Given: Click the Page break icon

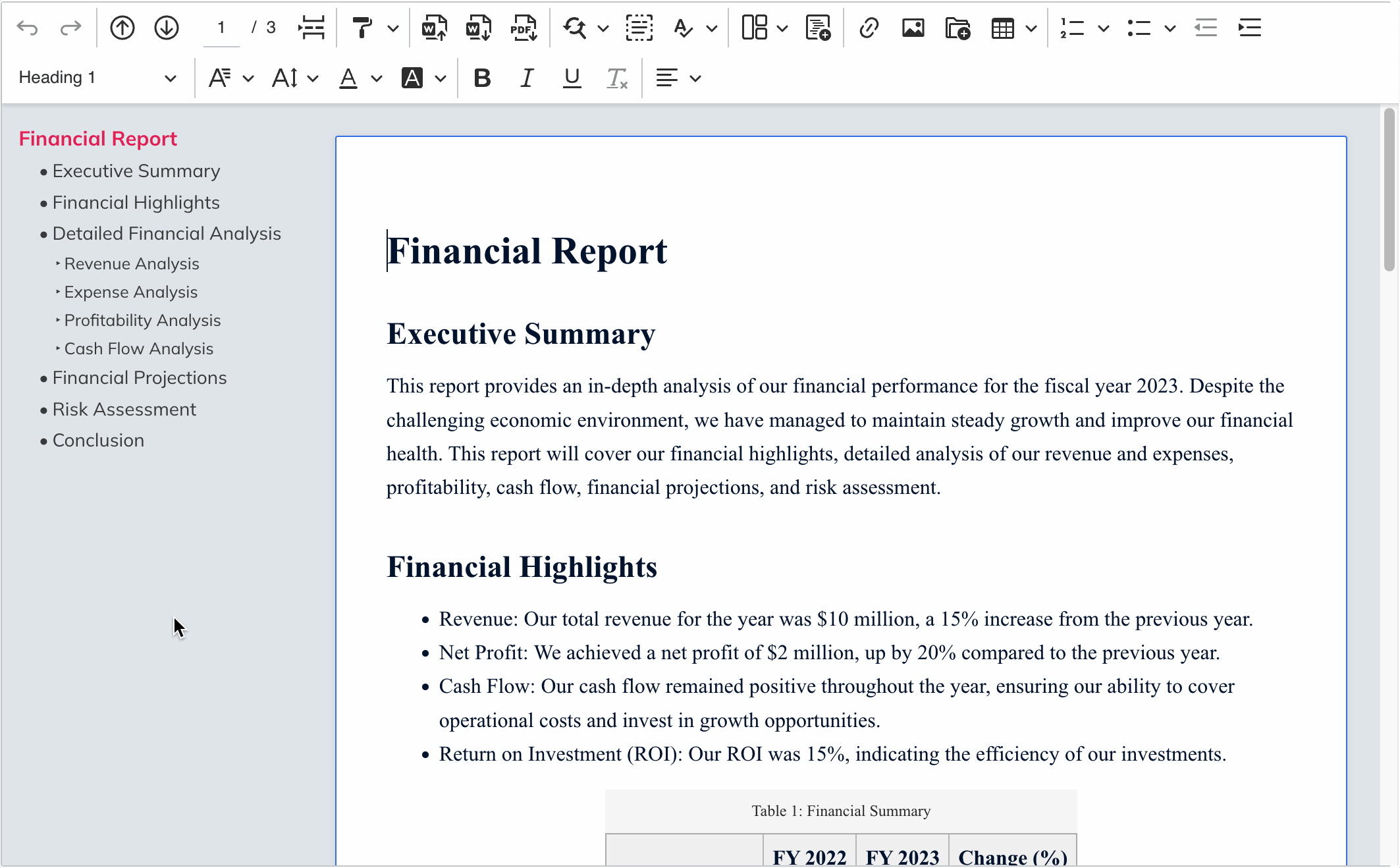Looking at the screenshot, I should [311, 28].
